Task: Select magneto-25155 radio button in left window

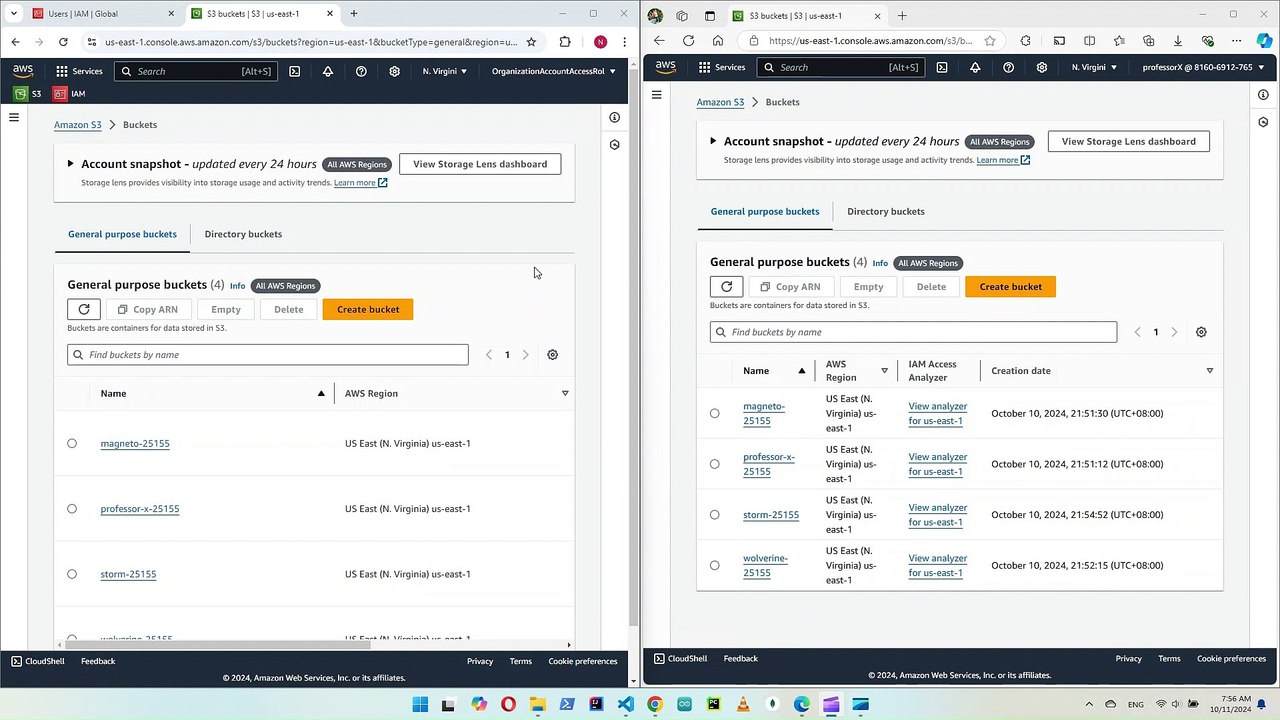Action: (x=72, y=444)
